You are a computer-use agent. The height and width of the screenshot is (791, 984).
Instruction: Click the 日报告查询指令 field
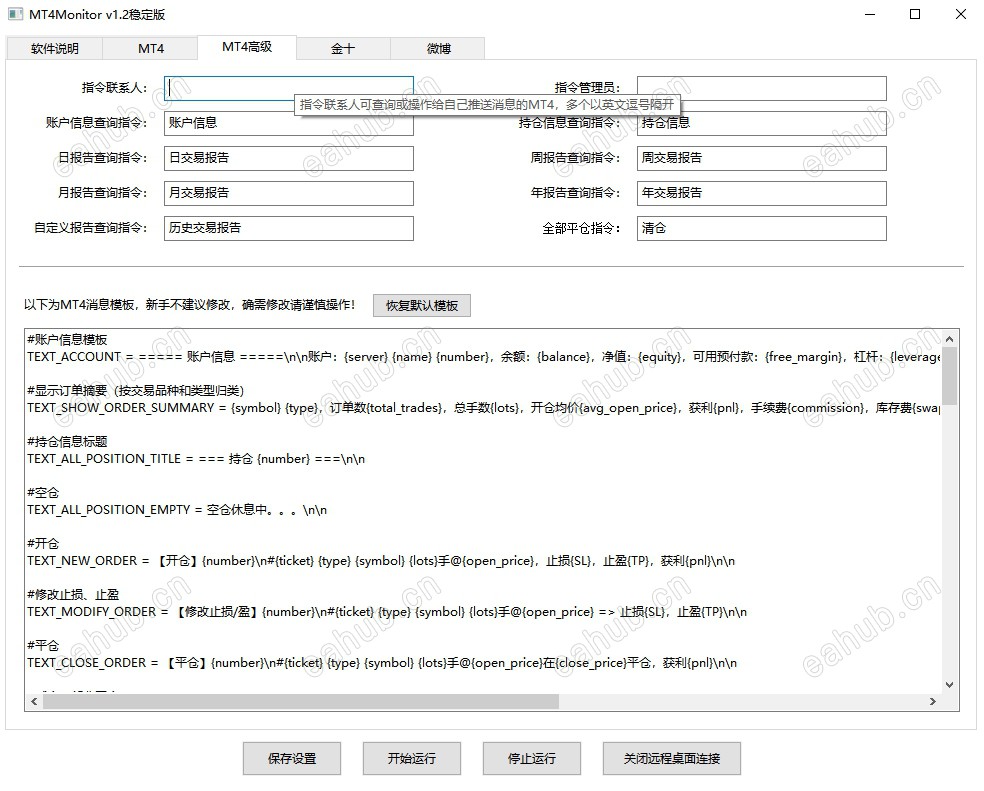[x=289, y=158]
